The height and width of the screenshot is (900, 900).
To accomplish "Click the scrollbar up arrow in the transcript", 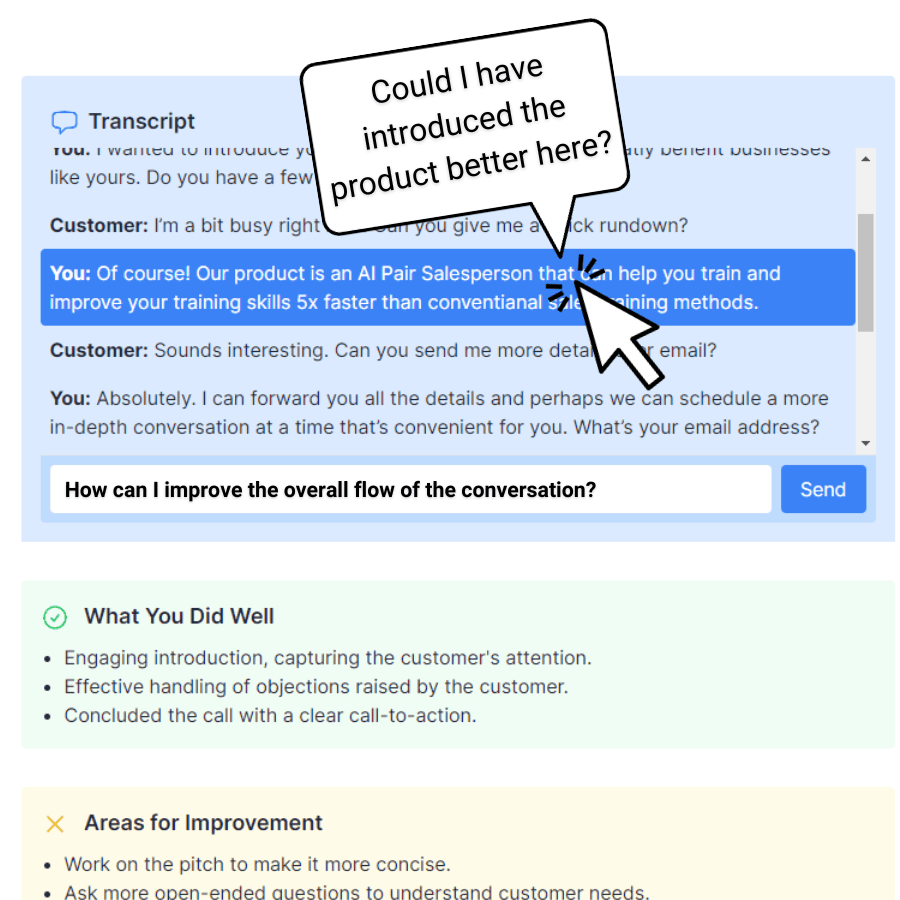I will pyautogui.click(x=864, y=158).
